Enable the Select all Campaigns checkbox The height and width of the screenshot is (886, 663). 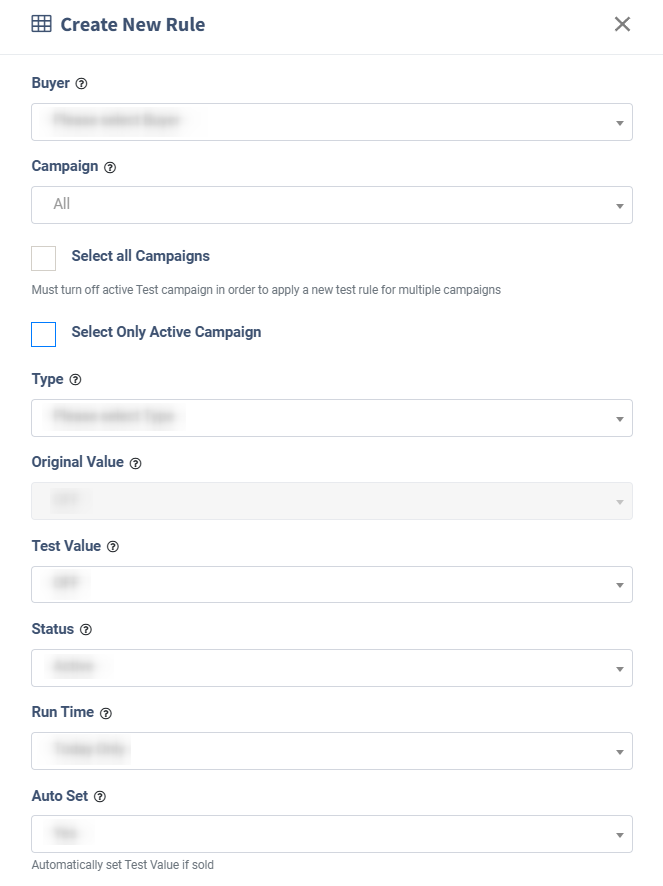click(x=44, y=258)
